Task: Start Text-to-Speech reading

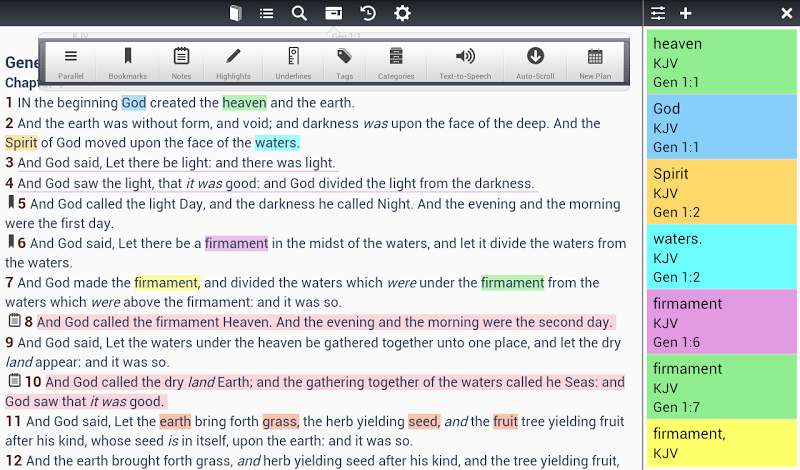Action: click(465, 62)
